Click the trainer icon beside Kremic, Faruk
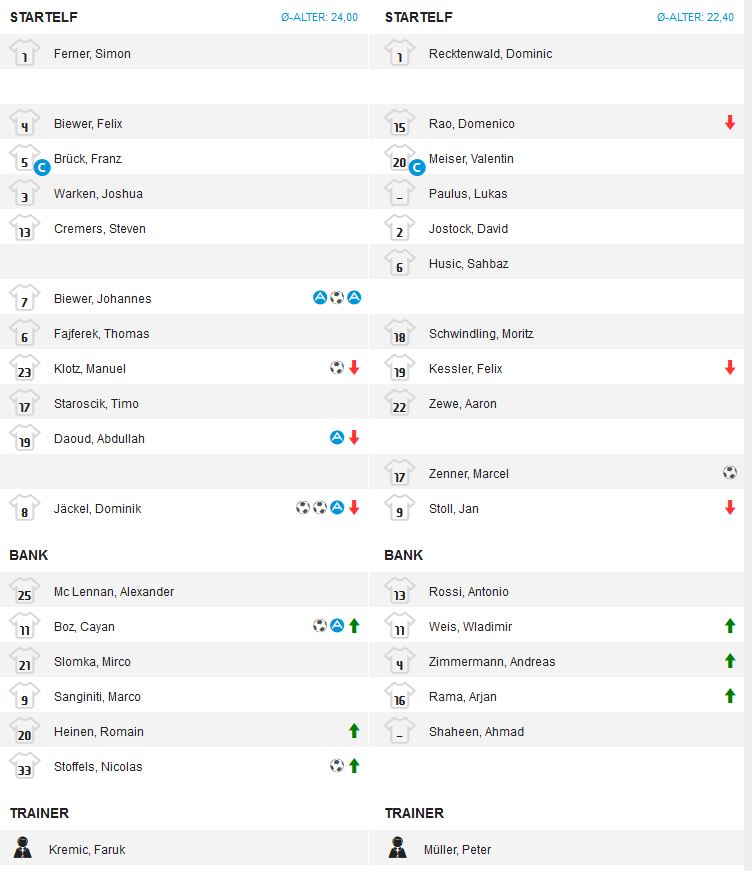The height and width of the screenshot is (871, 752). [24, 849]
